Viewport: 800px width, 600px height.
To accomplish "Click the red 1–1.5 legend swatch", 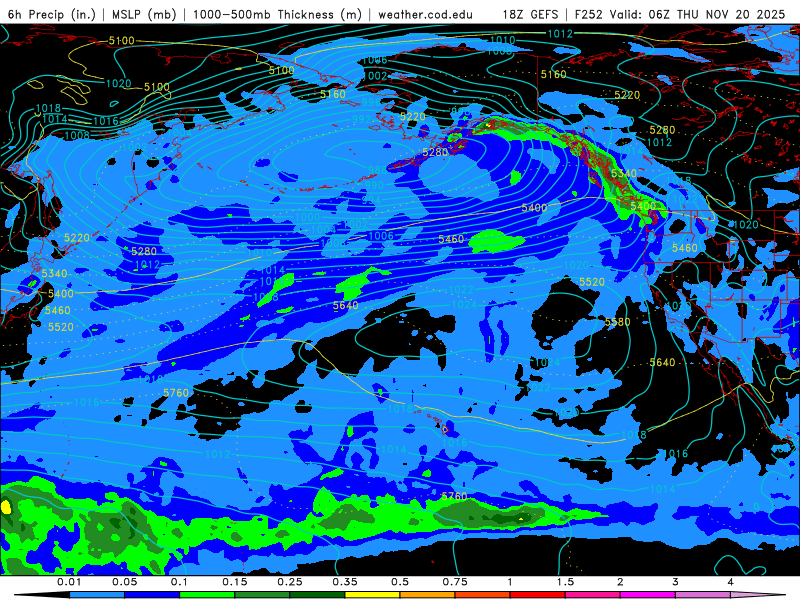I will (x=538, y=595).
